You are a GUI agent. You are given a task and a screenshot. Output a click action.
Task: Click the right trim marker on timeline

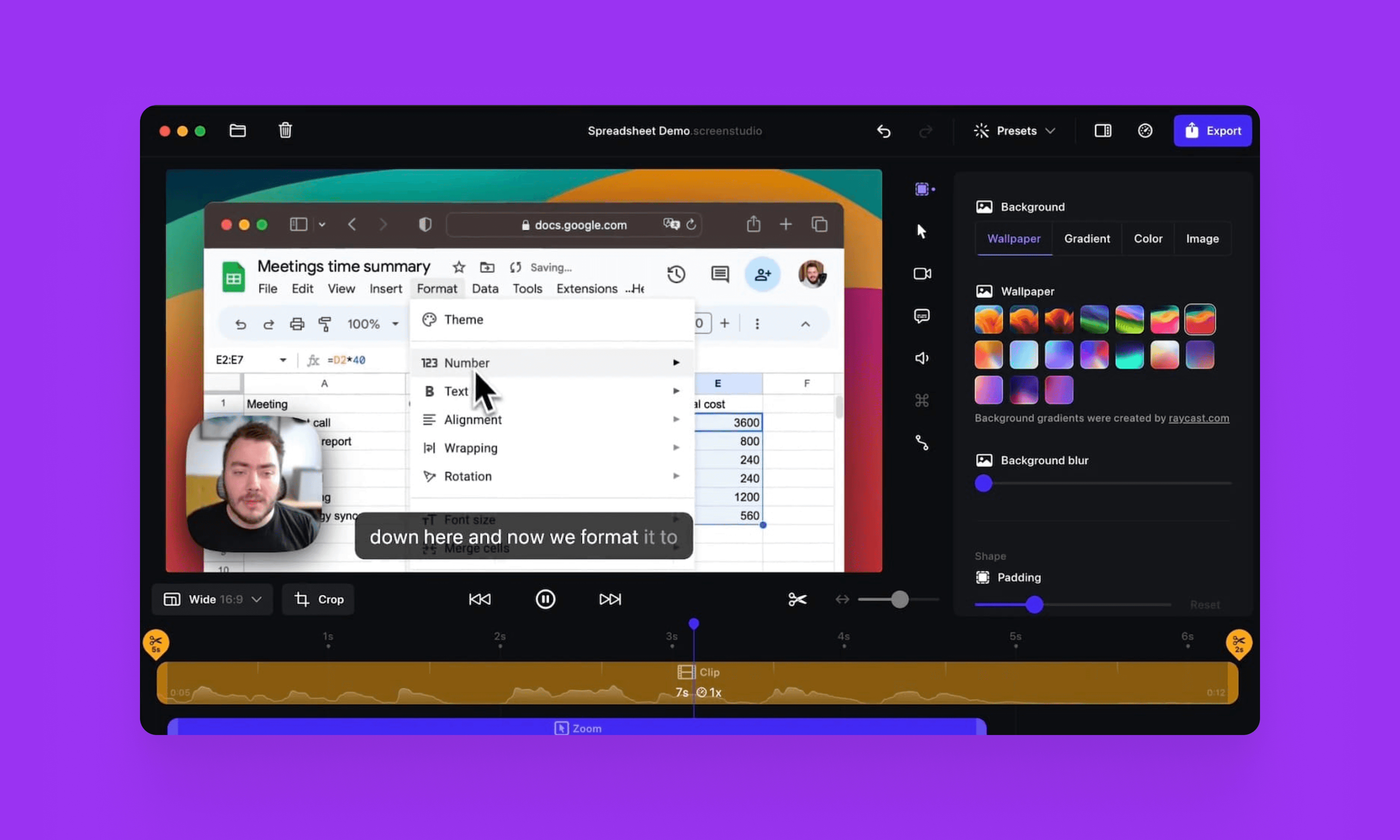point(1239,644)
